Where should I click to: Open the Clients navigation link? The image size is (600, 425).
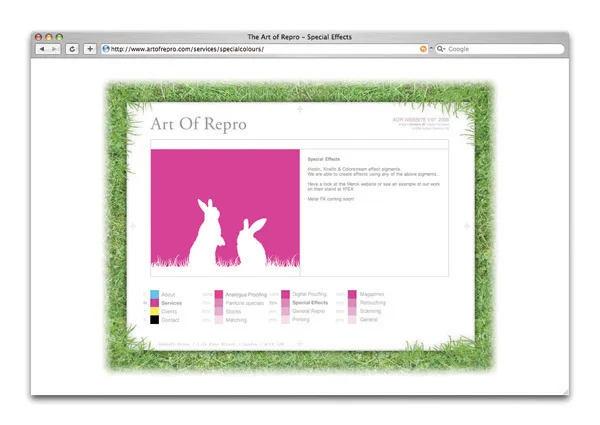169,311
